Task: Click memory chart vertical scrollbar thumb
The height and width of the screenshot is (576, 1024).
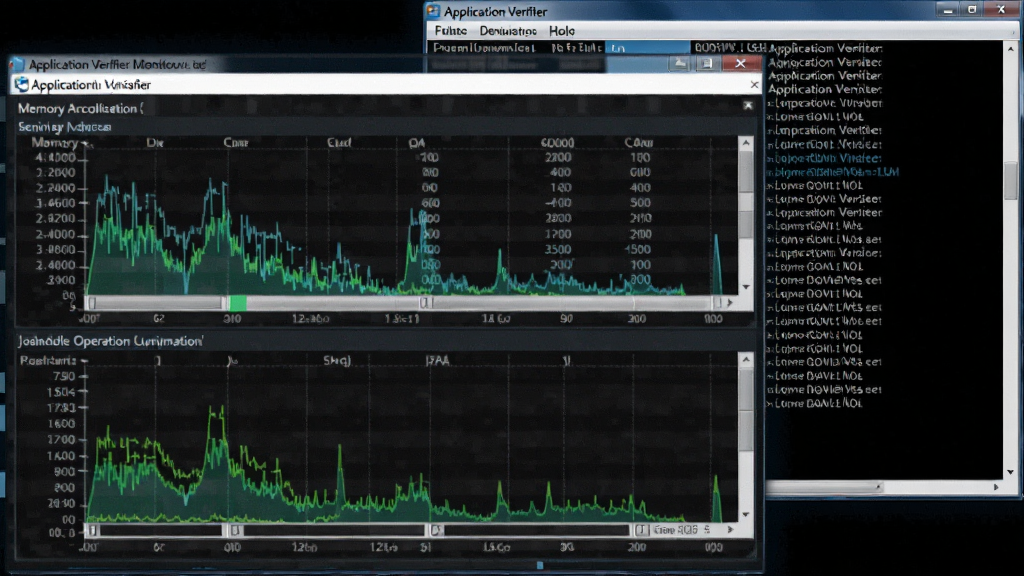Action: point(746,171)
